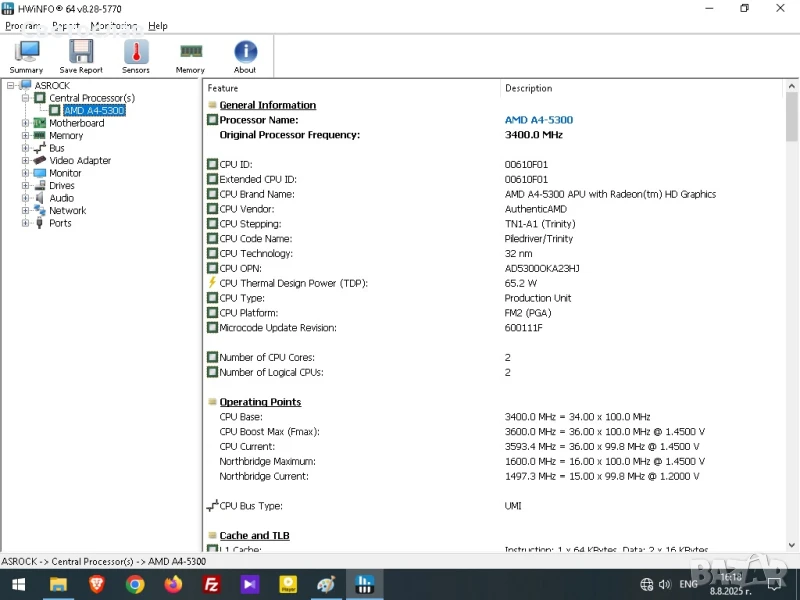
Task: Open the About info icon
Action: tap(245, 55)
